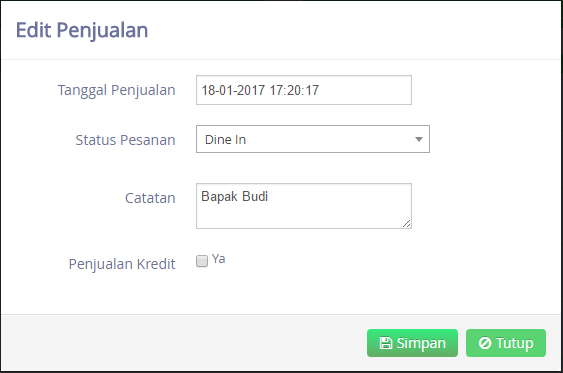Click the Penjualan Kredit field label
The width and height of the screenshot is (563, 373).
(x=122, y=264)
